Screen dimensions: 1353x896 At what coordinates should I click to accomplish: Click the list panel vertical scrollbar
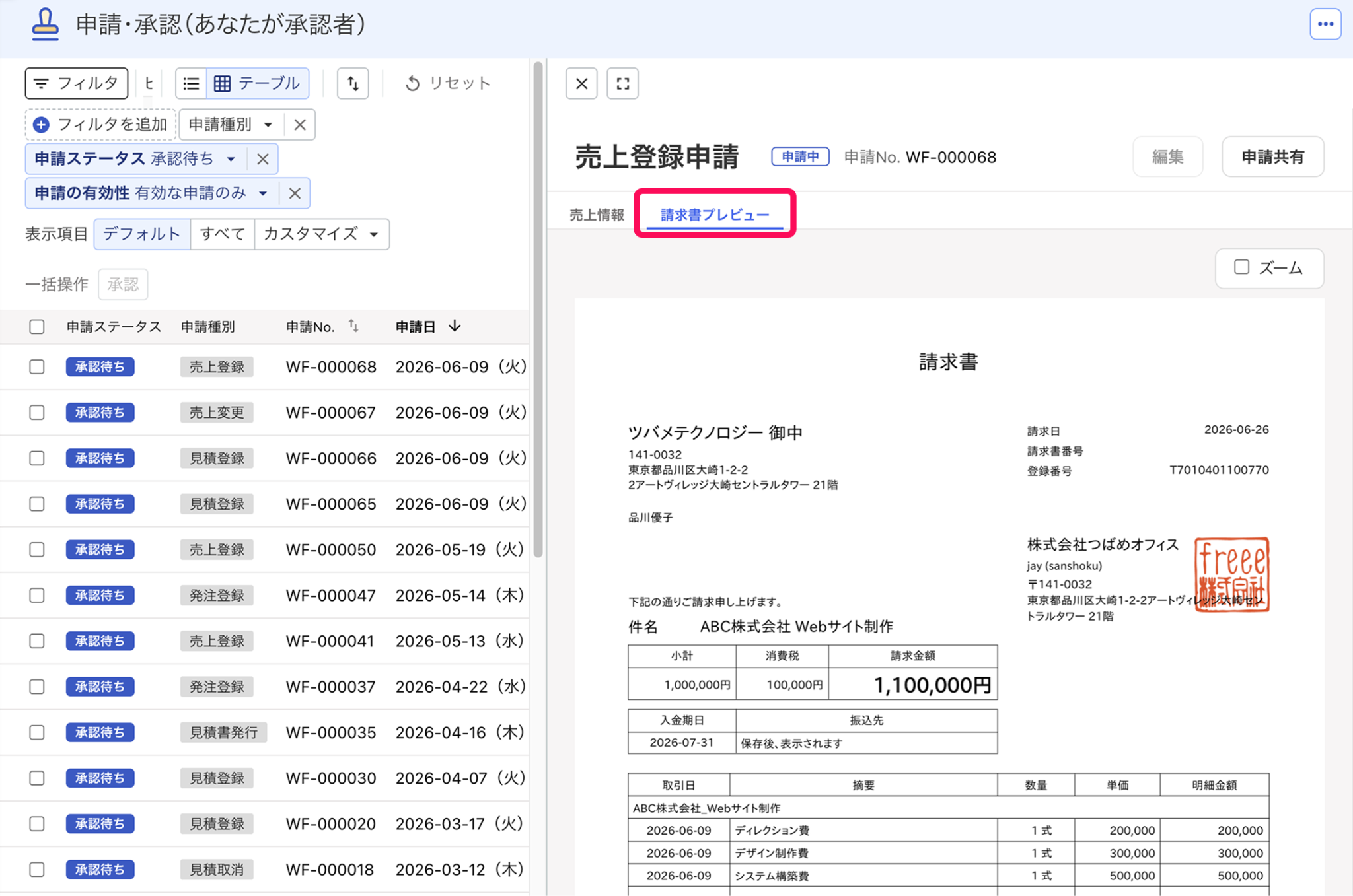[x=538, y=310]
